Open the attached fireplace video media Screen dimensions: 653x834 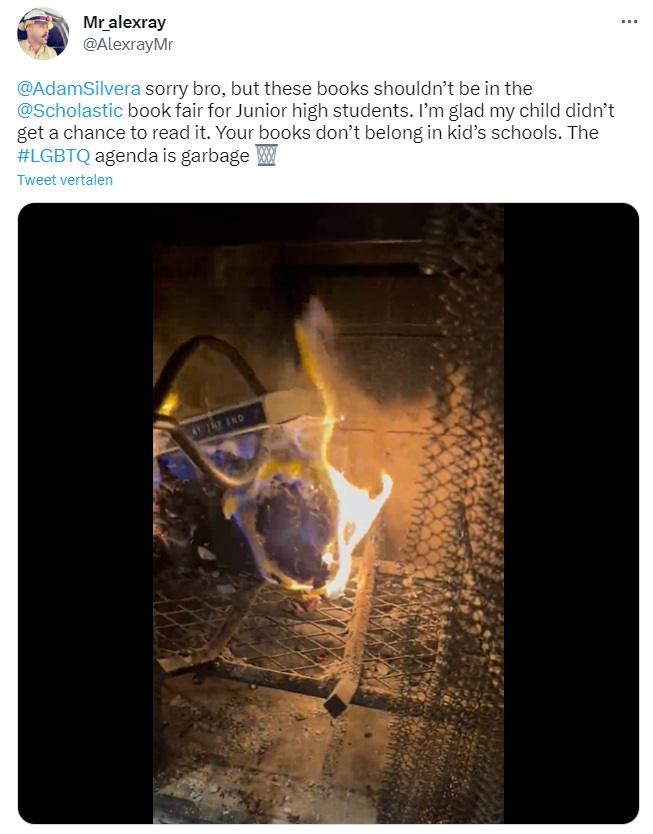[328, 513]
